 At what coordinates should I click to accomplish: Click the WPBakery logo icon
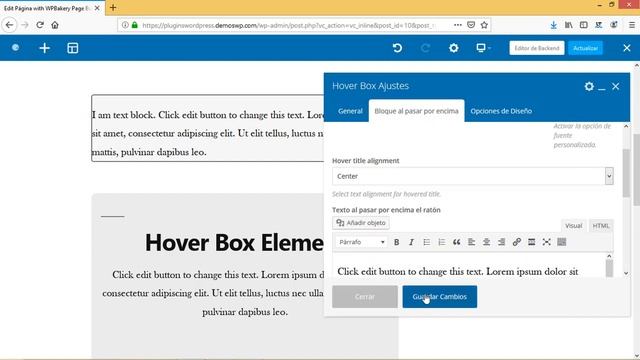(16, 48)
